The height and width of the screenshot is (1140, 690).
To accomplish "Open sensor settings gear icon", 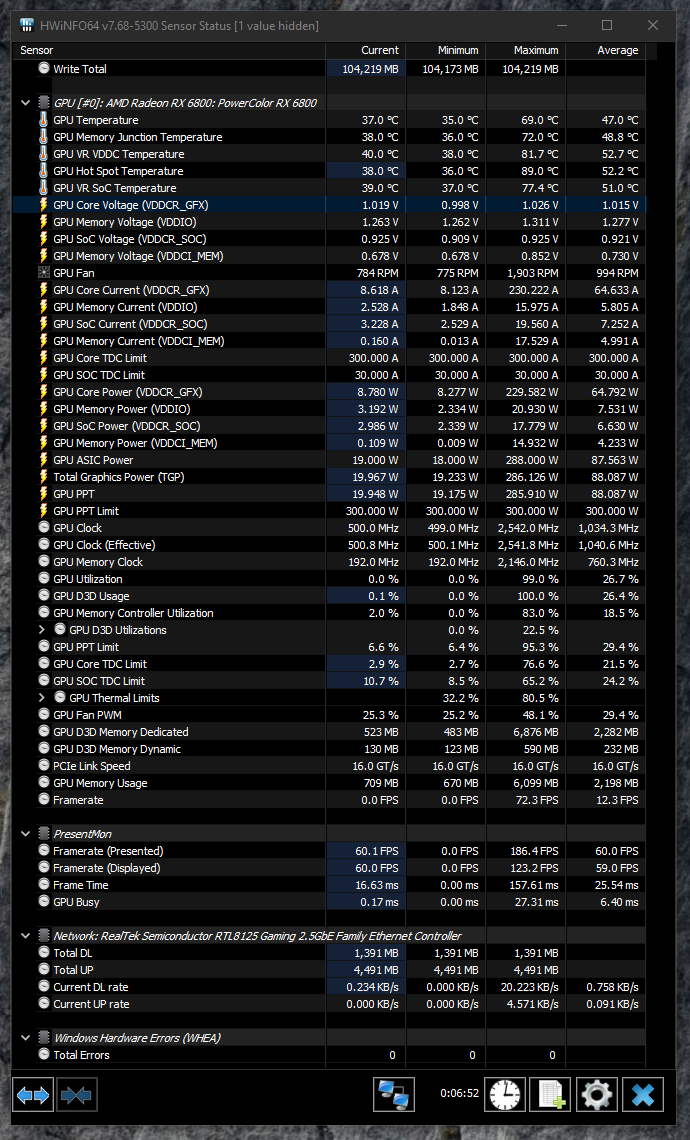I will 597,1094.
